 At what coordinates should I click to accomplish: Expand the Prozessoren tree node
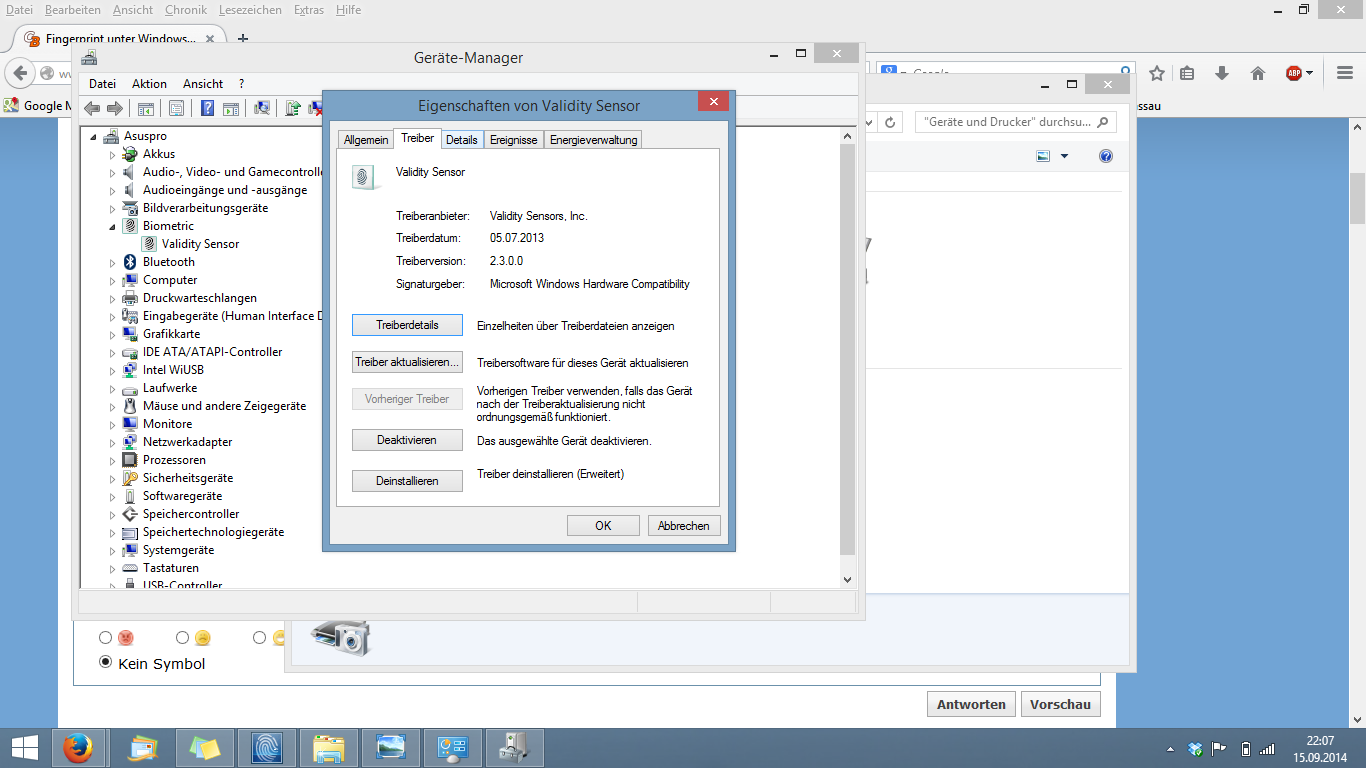pos(113,460)
